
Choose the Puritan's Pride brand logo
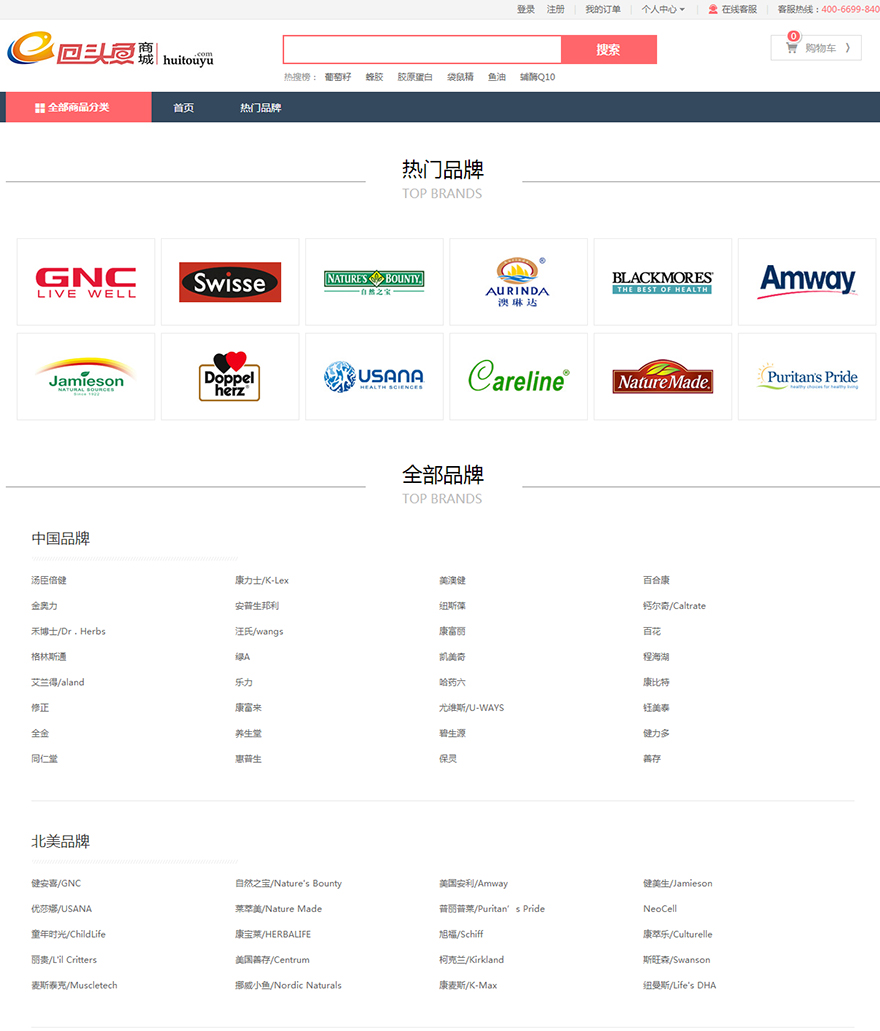807,377
